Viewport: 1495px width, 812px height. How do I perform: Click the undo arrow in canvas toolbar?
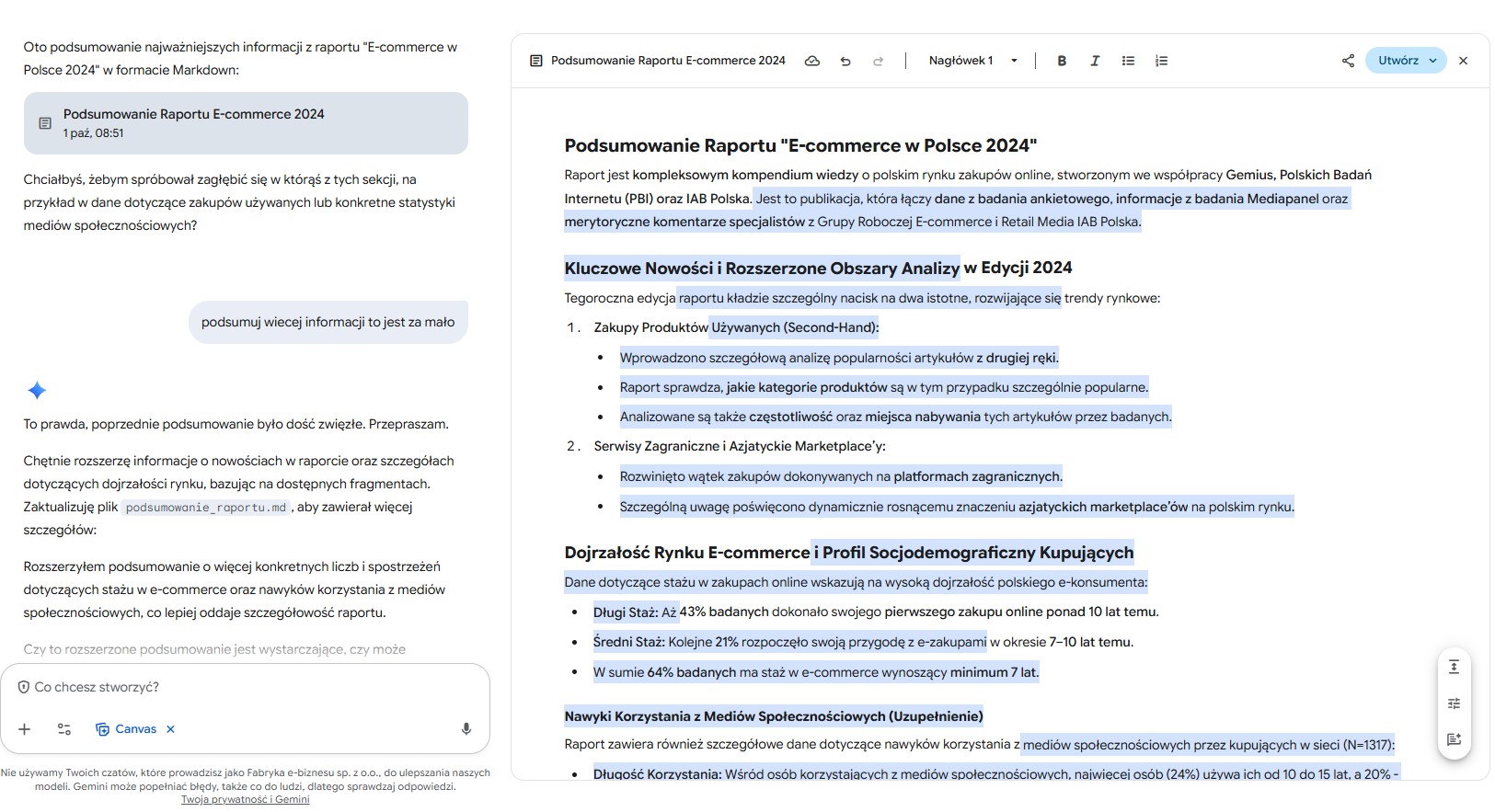pyautogui.click(x=845, y=61)
